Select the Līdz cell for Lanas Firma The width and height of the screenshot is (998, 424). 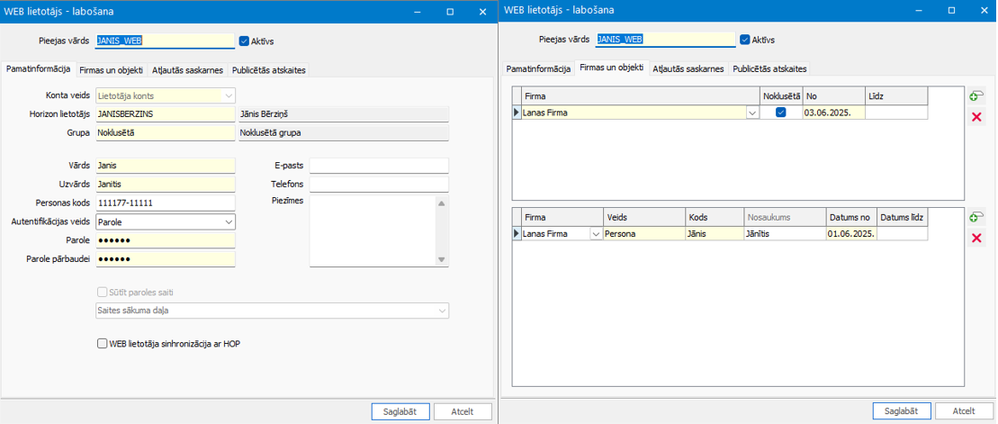pos(896,113)
